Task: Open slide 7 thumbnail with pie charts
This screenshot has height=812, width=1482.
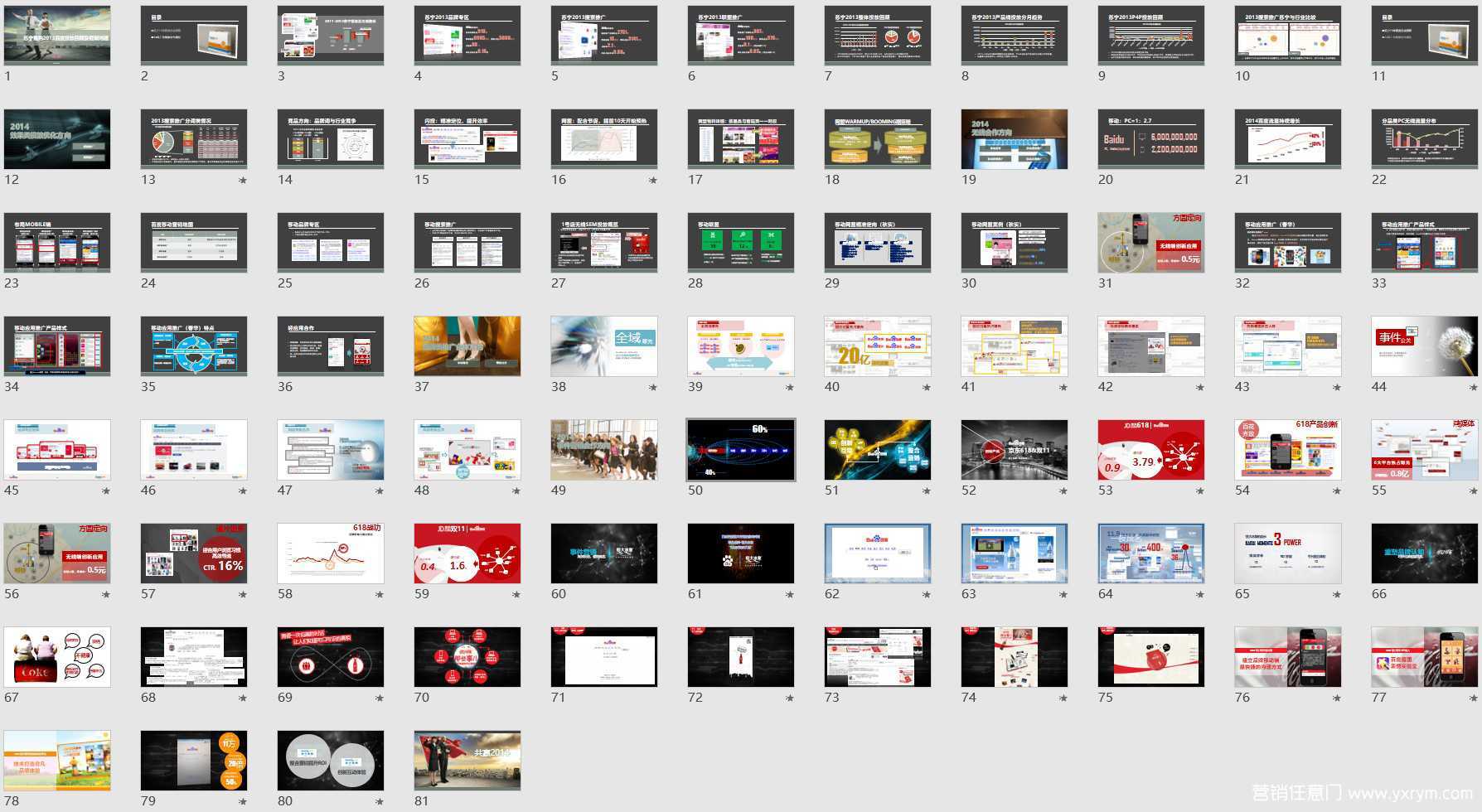Action: click(878, 36)
